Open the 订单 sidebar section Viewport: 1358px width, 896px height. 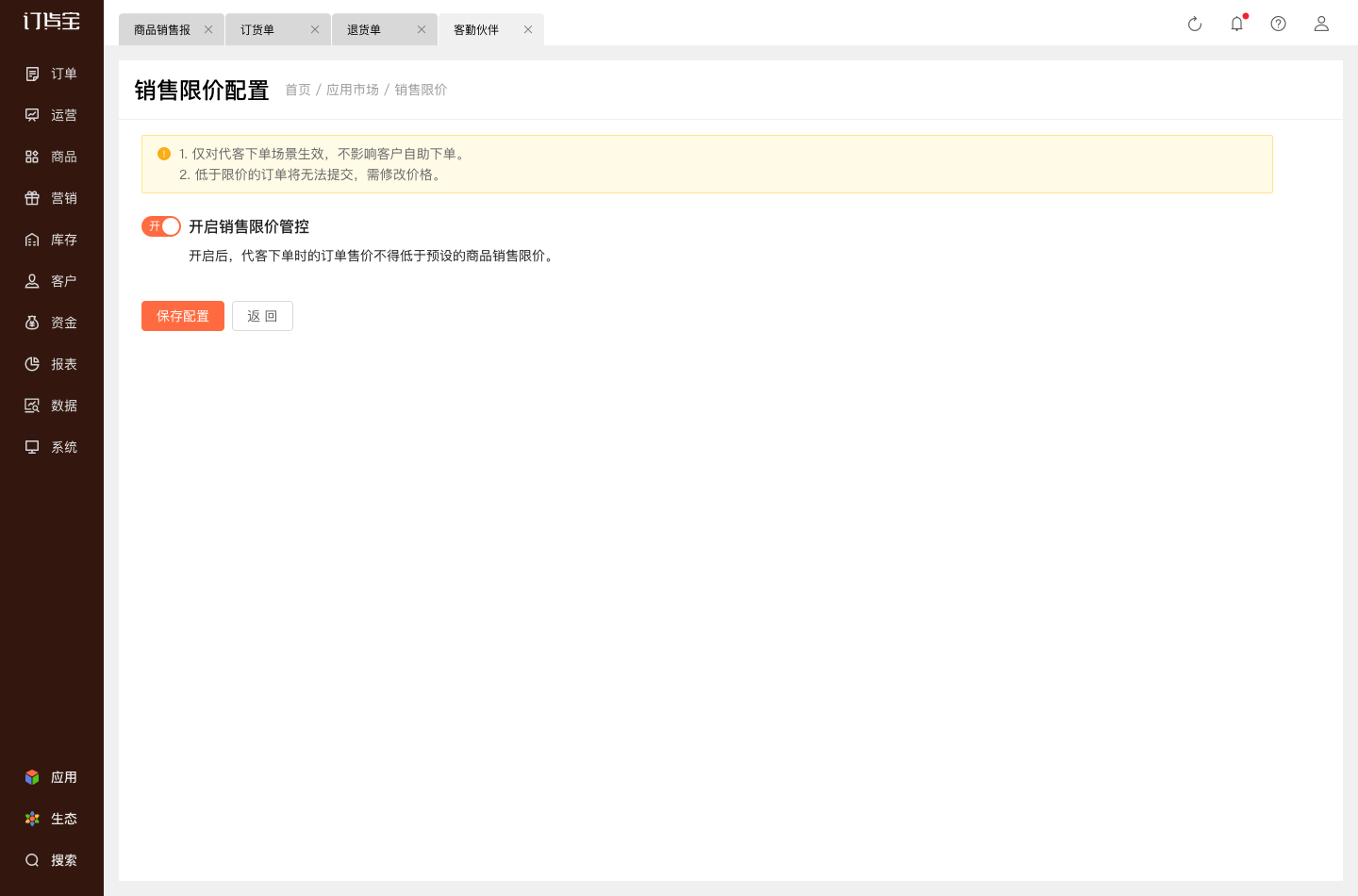click(x=51, y=74)
